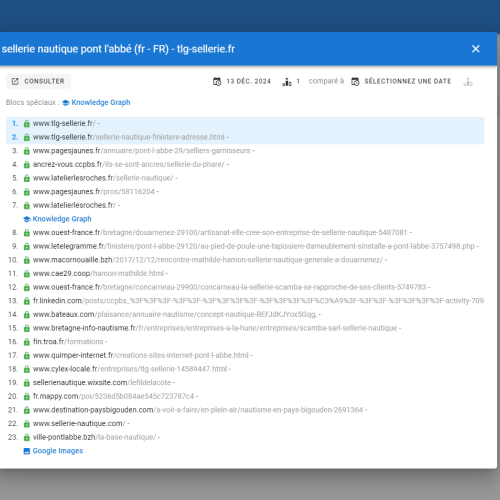Image resolution: width=500 pixels, height=500 pixels.
Task: Click the Knowledge Graph row below result 7
Action: click(x=57, y=219)
